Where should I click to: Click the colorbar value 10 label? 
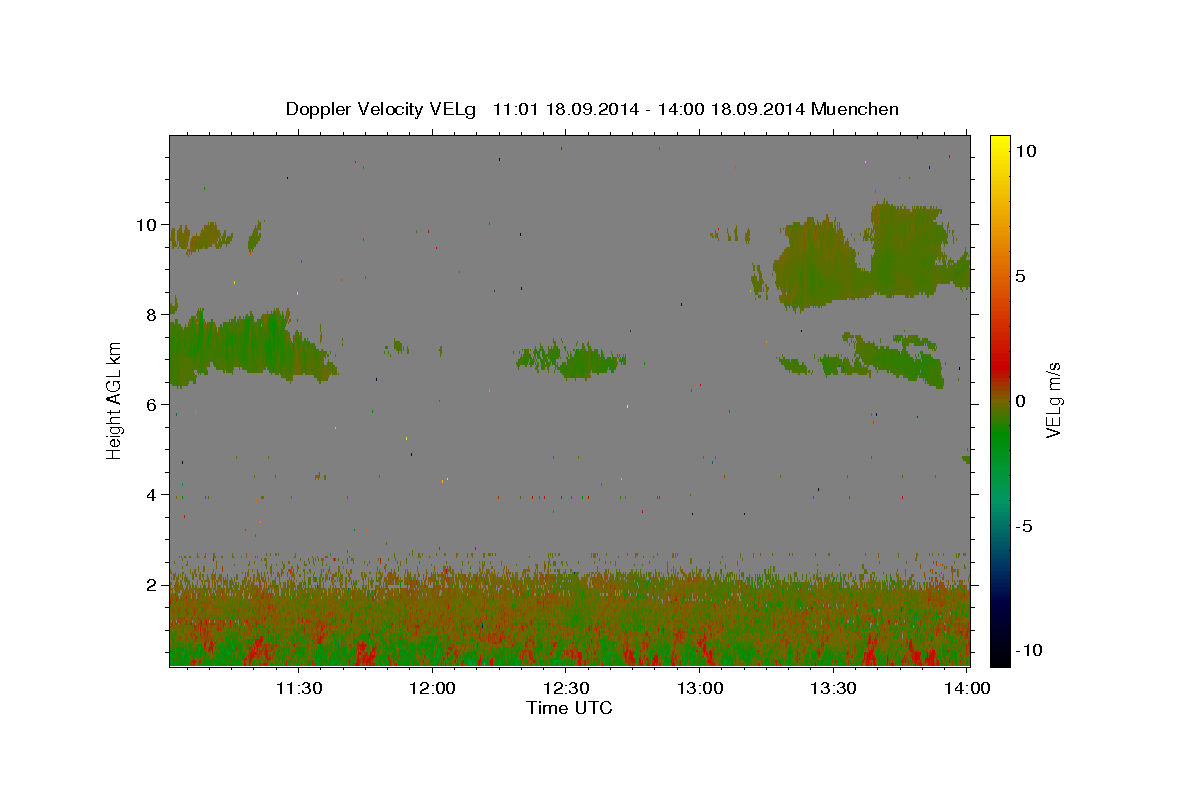(1025, 151)
